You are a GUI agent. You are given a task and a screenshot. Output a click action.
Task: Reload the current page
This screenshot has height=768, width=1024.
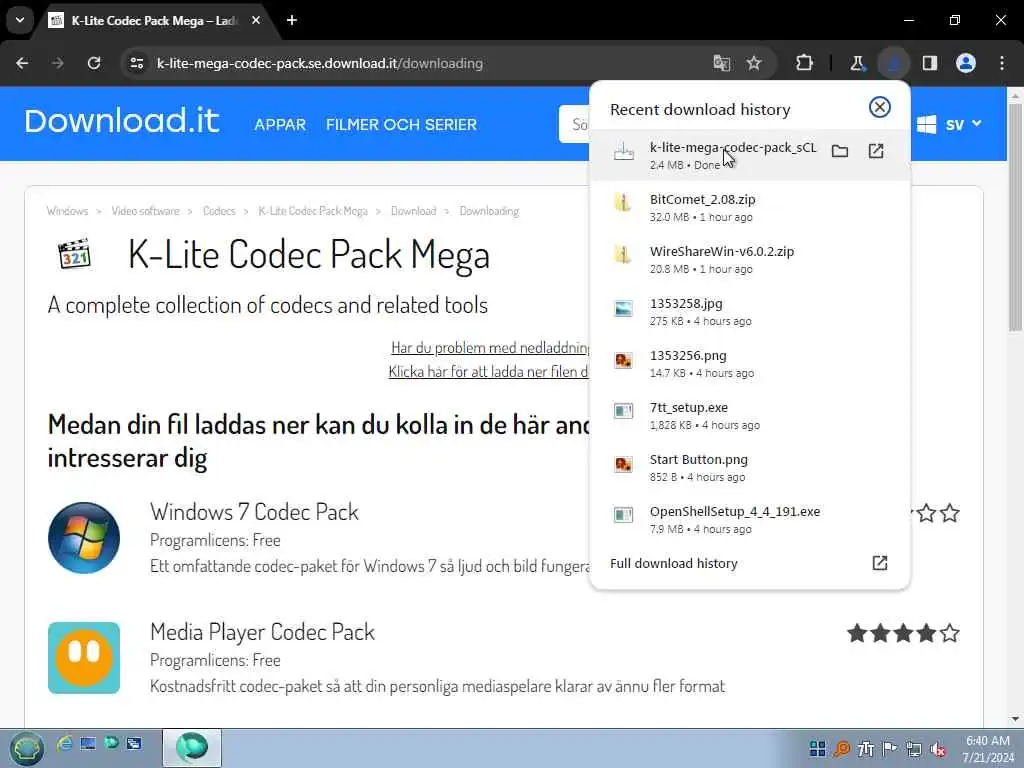click(94, 63)
